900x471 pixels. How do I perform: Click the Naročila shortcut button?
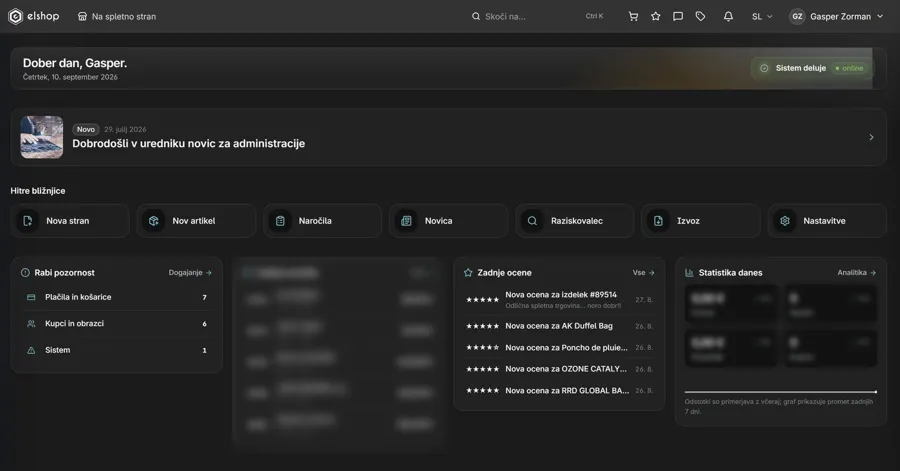point(323,221)
